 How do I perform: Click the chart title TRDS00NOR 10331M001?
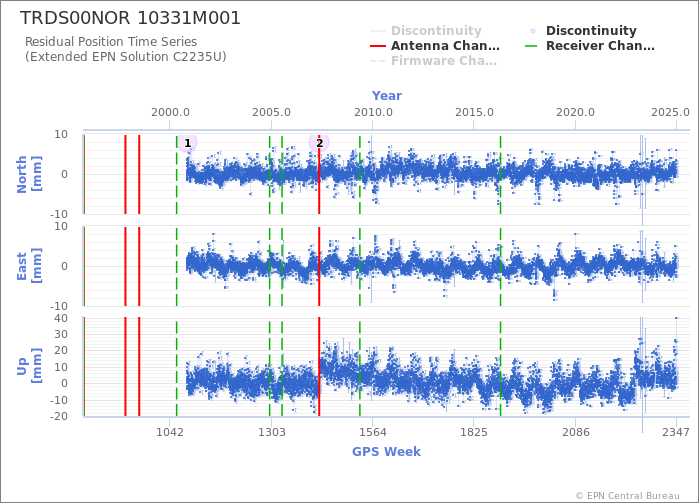click(x=130, y=18)
